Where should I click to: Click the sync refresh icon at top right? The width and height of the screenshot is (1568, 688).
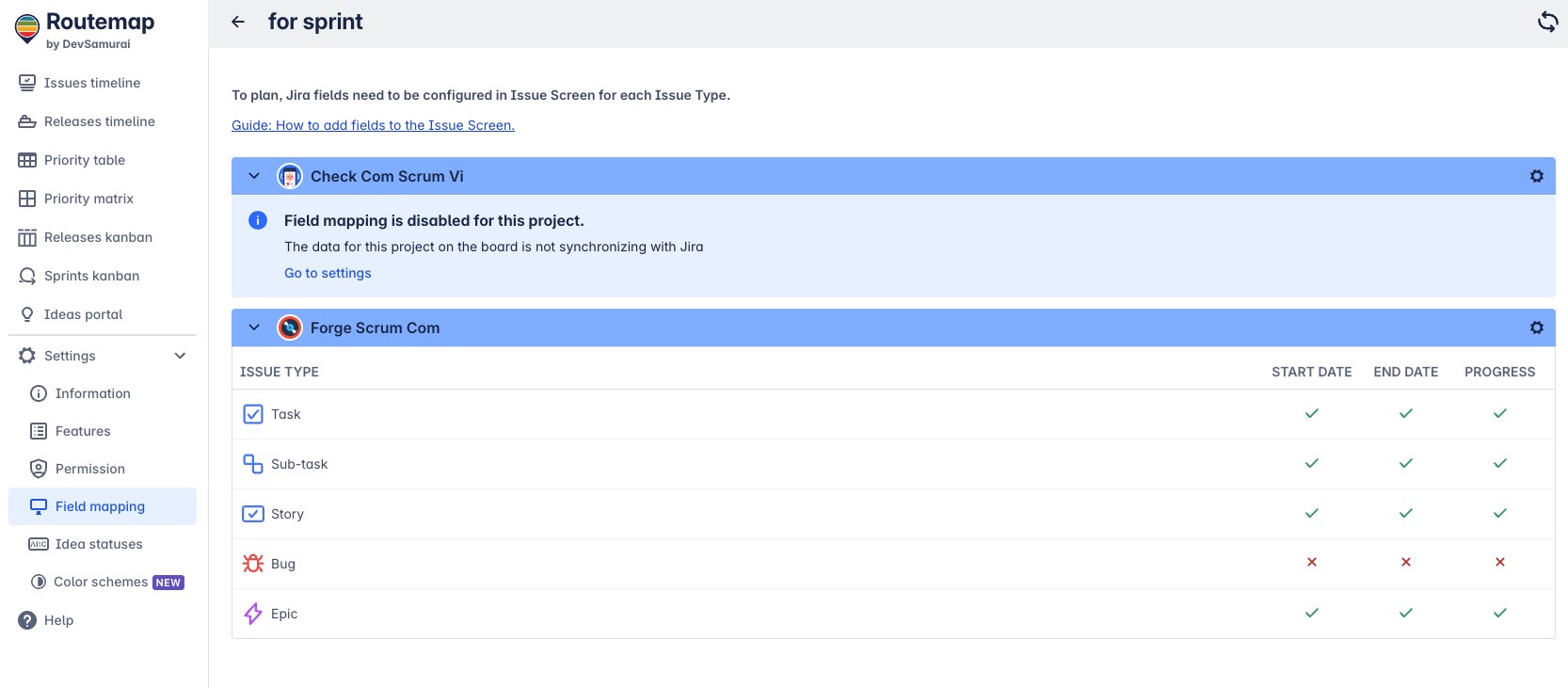click(x=1547, y=22)
